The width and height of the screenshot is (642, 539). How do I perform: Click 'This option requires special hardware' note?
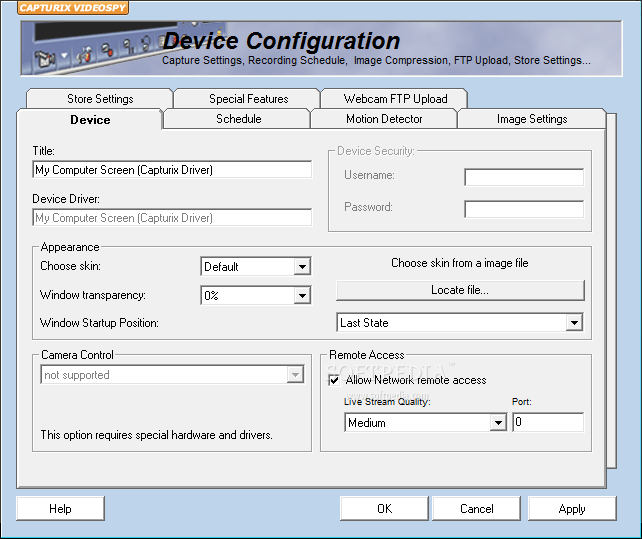[156, 435]
